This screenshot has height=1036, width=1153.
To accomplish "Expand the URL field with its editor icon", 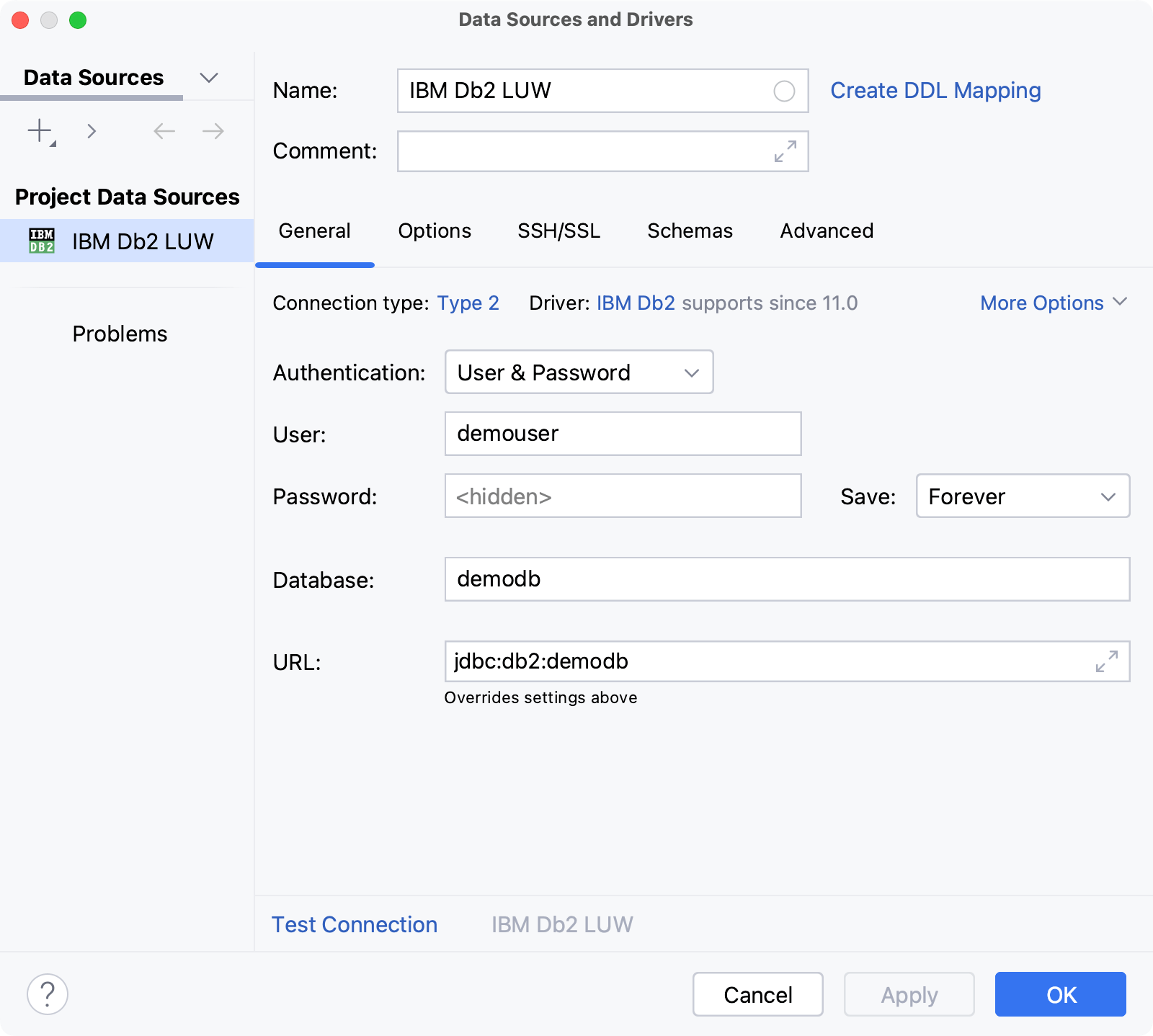I will [1106, 661].
